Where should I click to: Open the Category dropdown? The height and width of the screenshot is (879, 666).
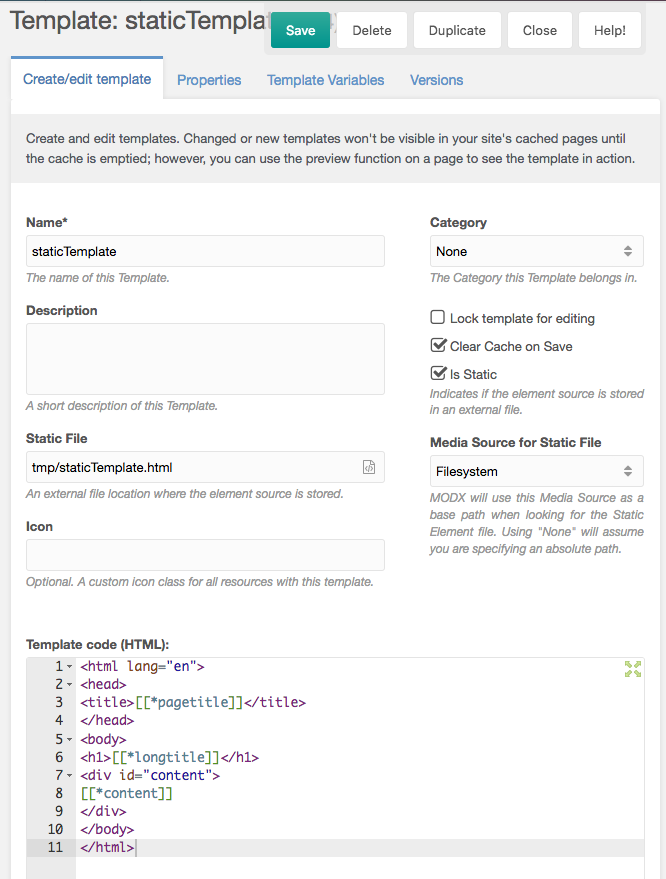(x=536, y=251)
